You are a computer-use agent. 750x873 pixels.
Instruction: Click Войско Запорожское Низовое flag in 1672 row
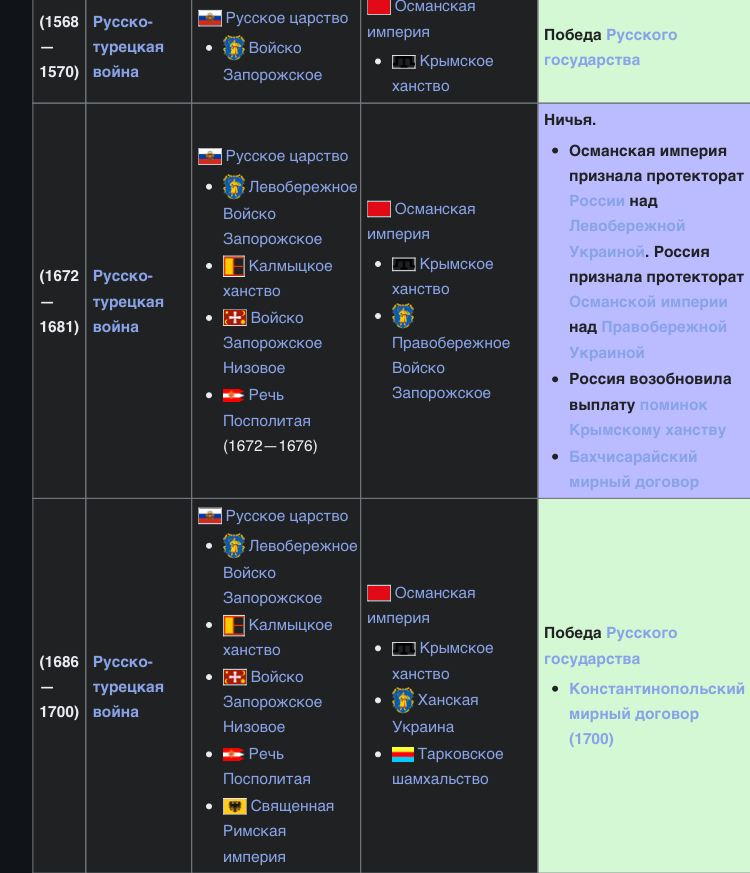point(234,318)
